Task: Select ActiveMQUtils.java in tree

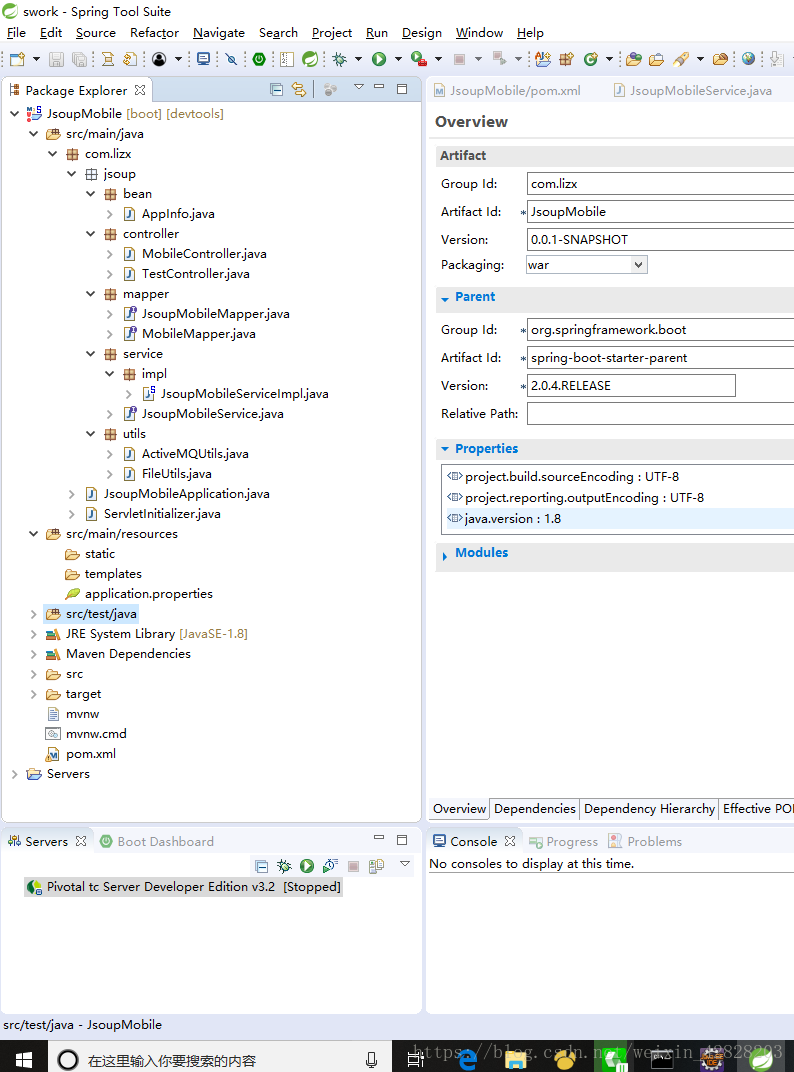Action: [x=195, y=454]
